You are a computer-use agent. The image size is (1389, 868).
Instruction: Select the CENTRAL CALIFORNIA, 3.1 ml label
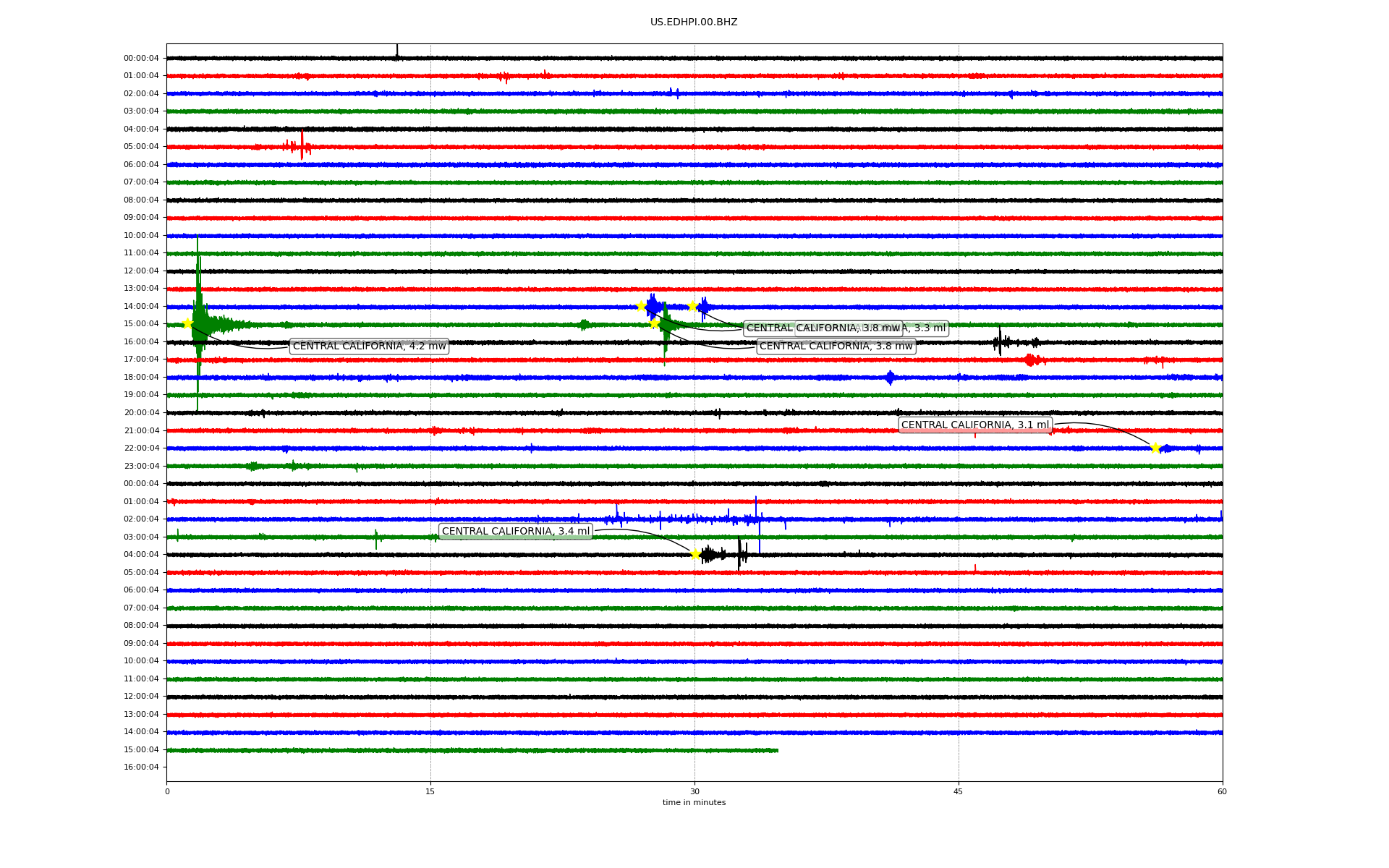[974, 425]
